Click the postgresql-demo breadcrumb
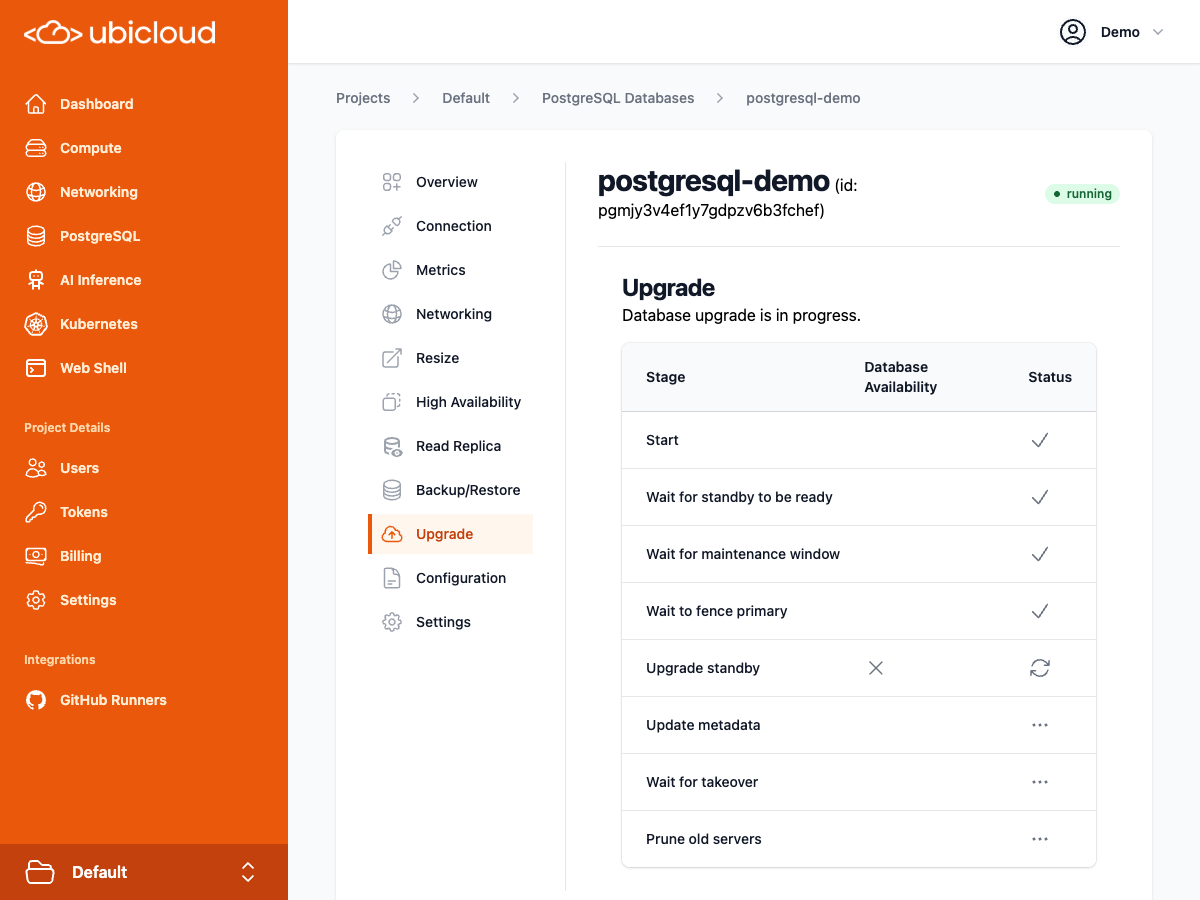Viewport: 1200px width, 900px height. pyautogui.click(x=803, y=98)
